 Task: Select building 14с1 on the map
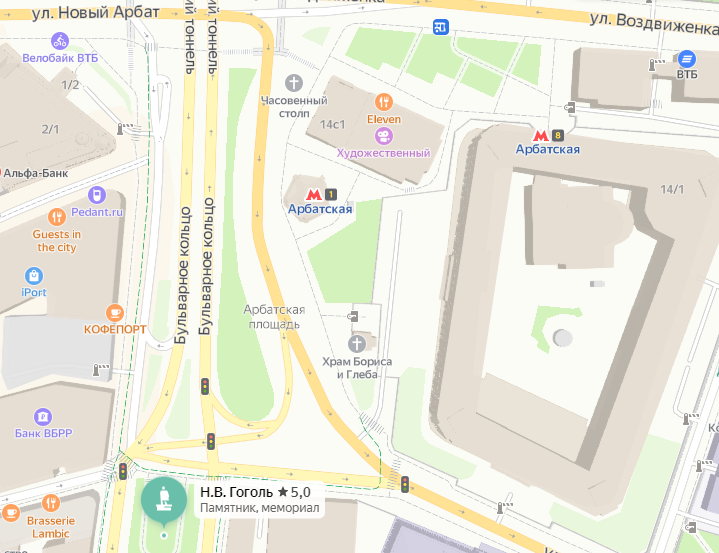click(x=332, y=124)
